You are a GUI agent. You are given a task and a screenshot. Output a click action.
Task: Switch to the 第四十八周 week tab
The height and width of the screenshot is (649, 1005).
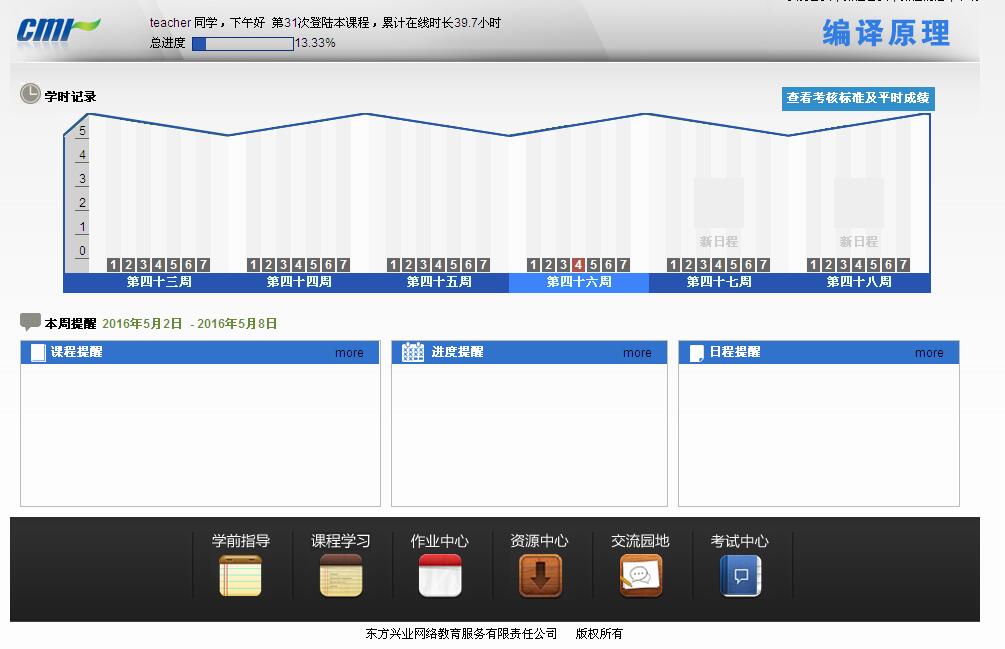click(x=859, y=282)
